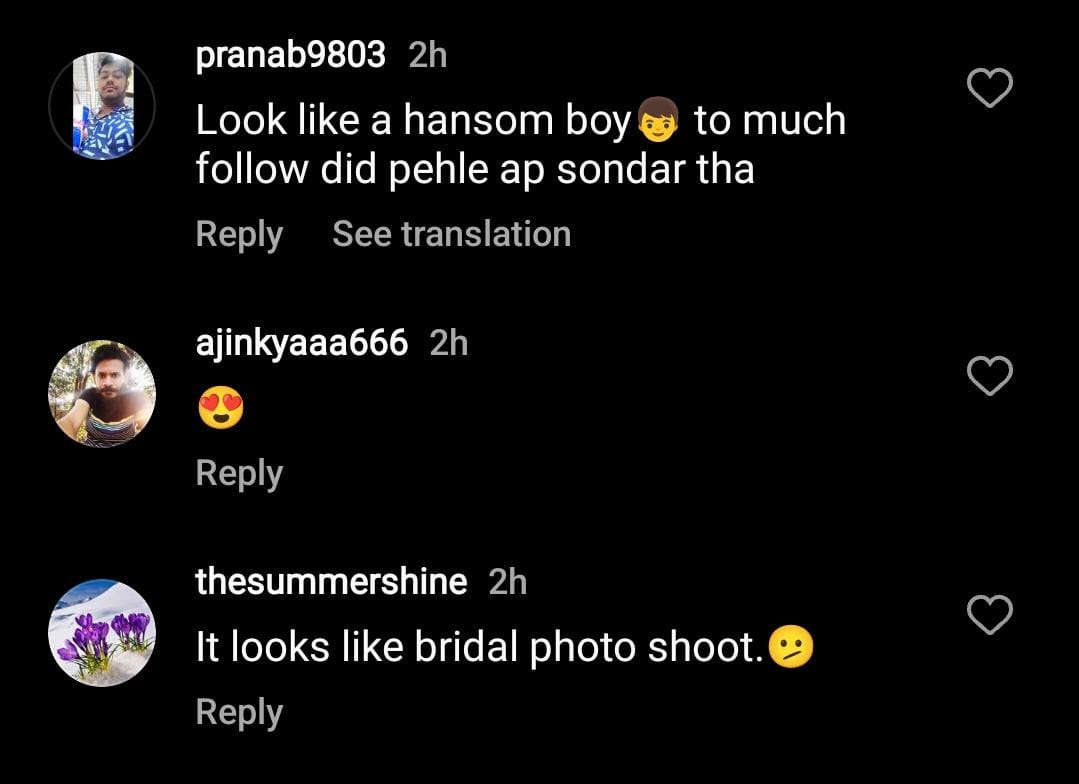This screenshot has height=784, width=1079.
Task: Open pranab9803's profile picture
Action: pyautogui.click(x=102, y=106)
